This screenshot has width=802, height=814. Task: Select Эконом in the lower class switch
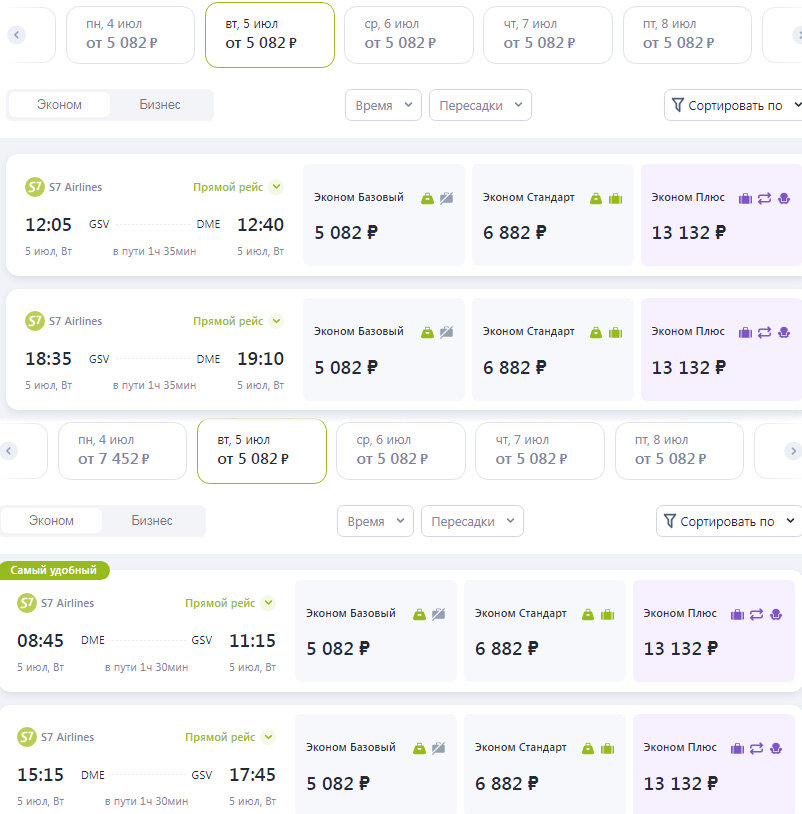51,521
